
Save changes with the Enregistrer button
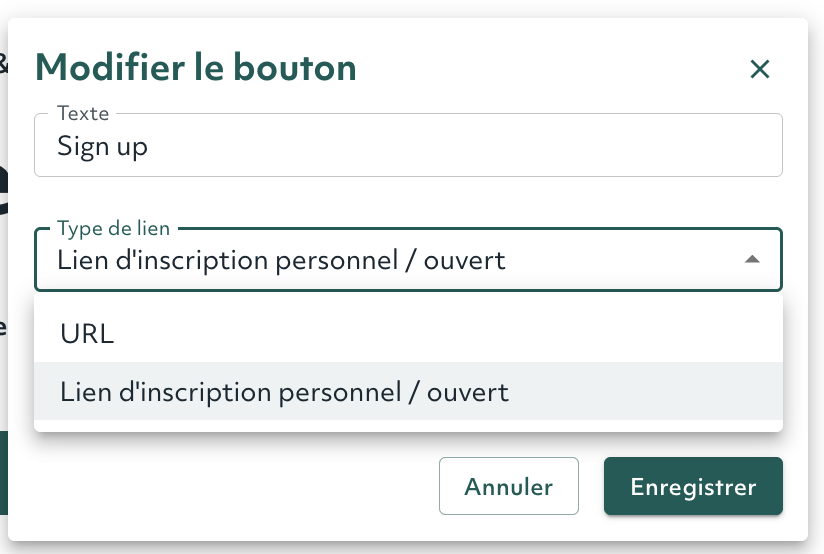click(x=693, y=486)
